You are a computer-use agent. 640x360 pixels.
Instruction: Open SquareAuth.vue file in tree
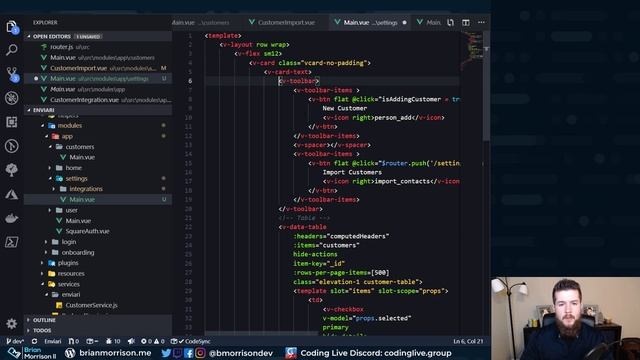click(98, 231)
